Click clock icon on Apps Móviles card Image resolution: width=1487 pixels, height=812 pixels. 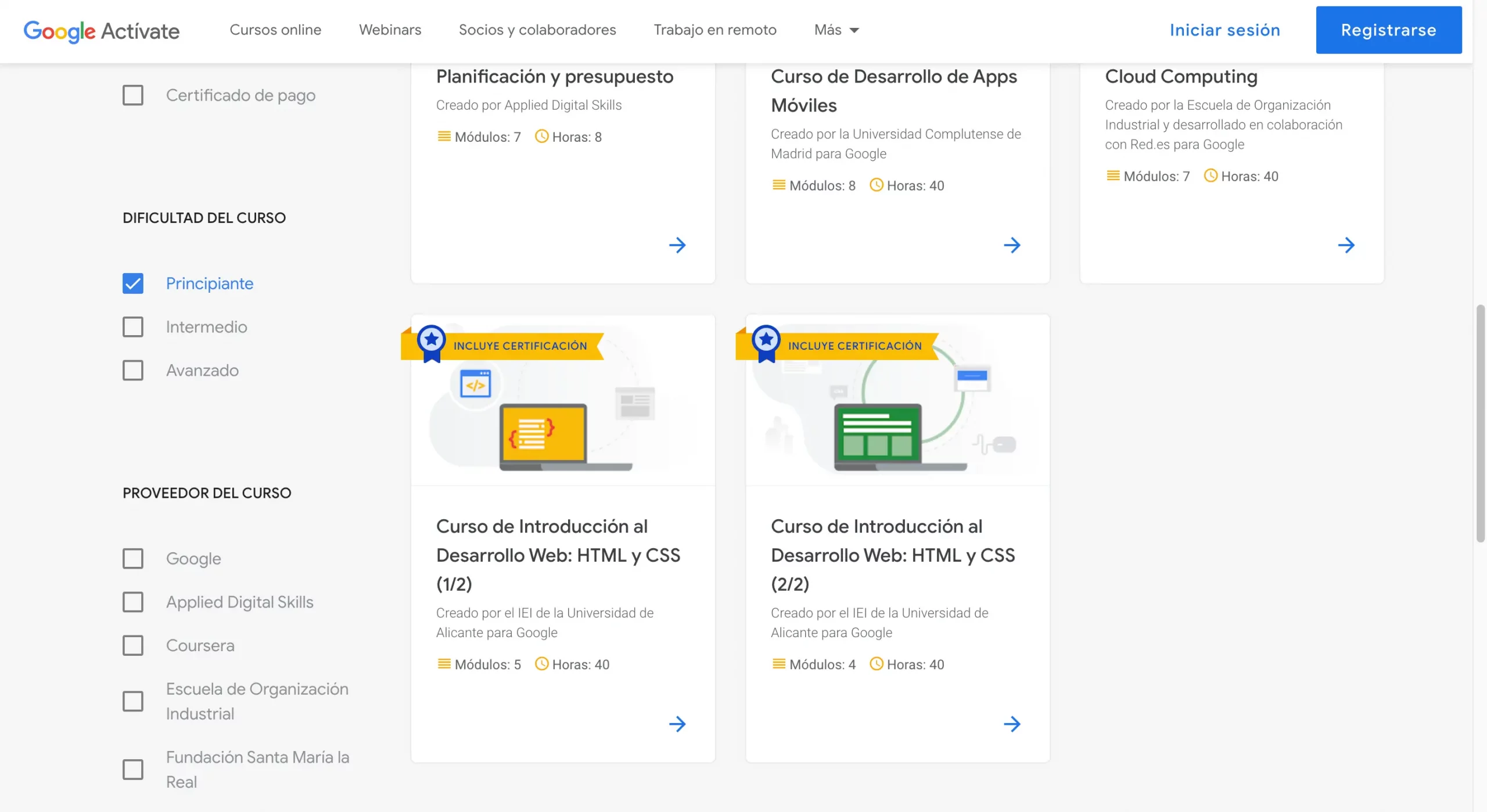(876, 185)
